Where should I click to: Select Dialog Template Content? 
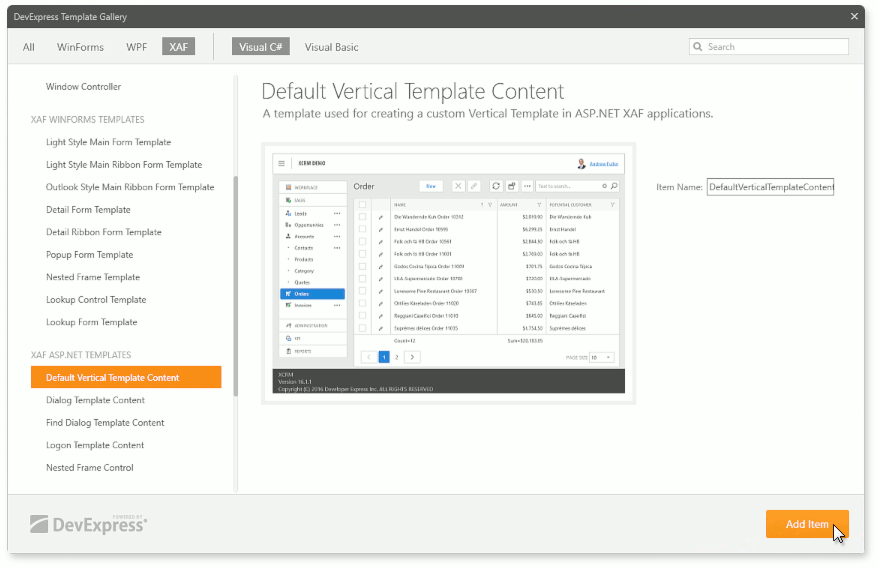click(x=95, y=400)
